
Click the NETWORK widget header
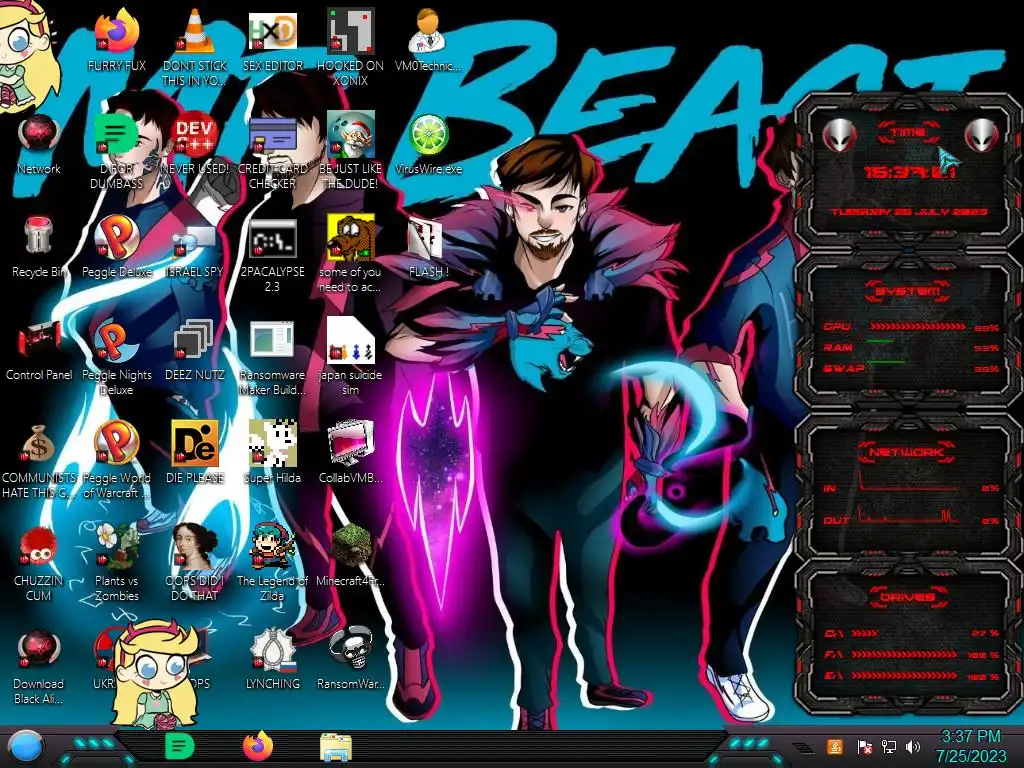[x=908, y=452]
